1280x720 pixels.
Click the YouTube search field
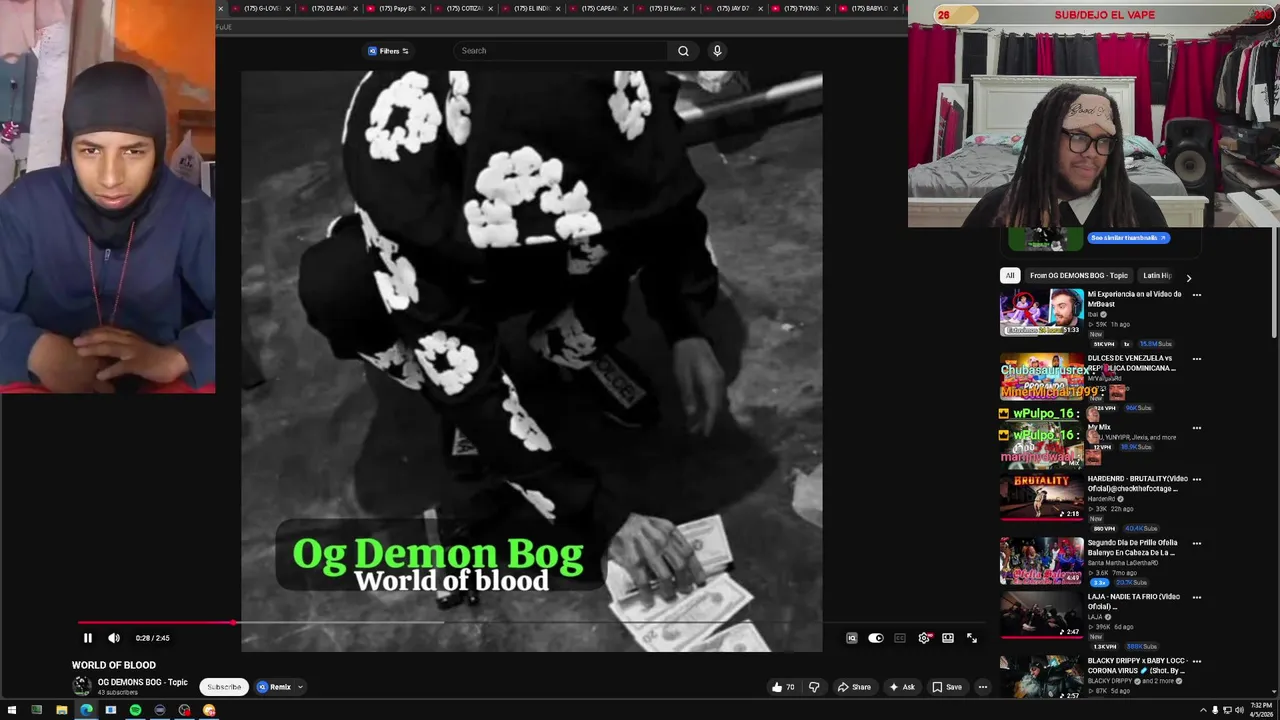click(562, 51)
